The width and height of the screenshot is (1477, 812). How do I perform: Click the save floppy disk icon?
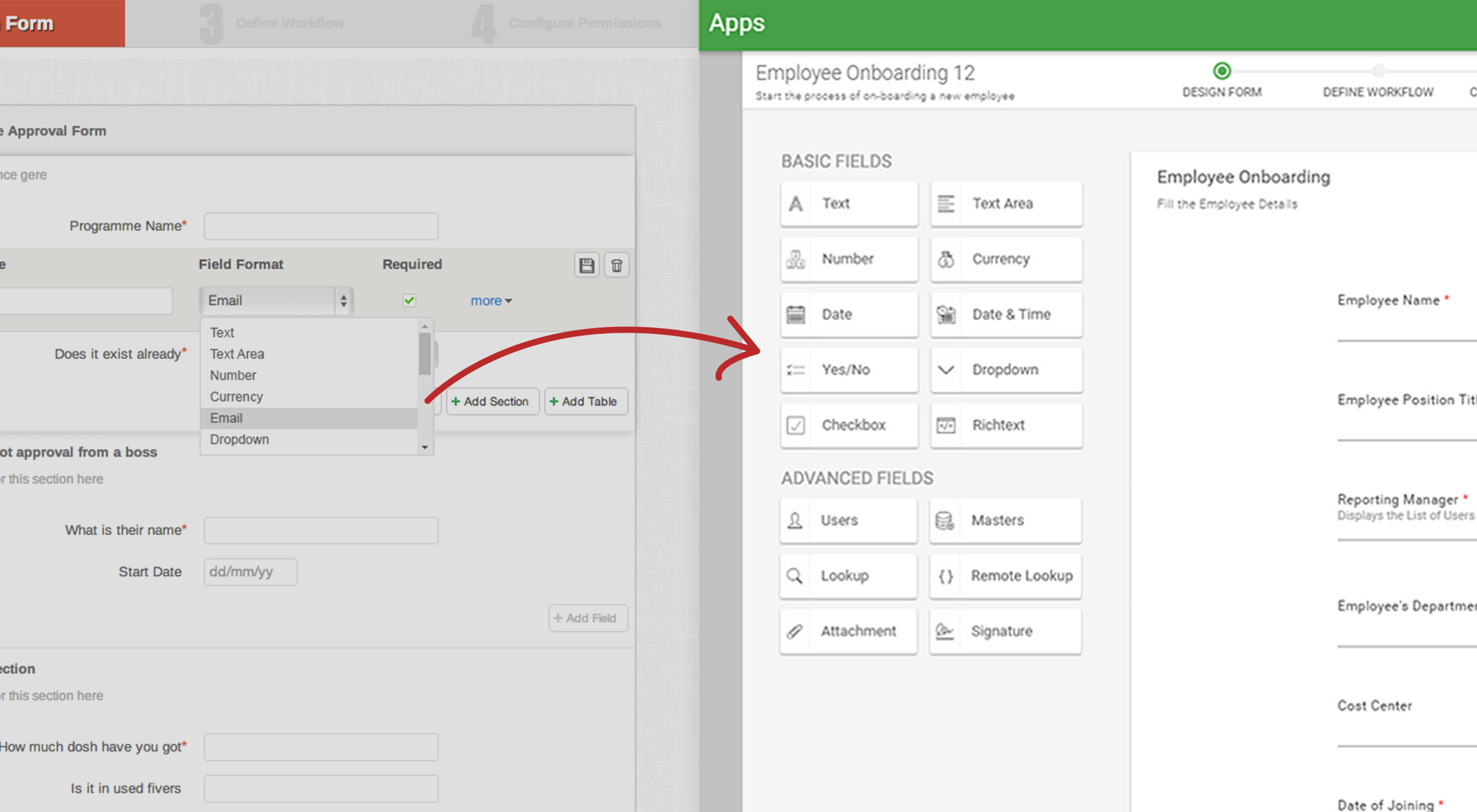(x=587, y=265)
